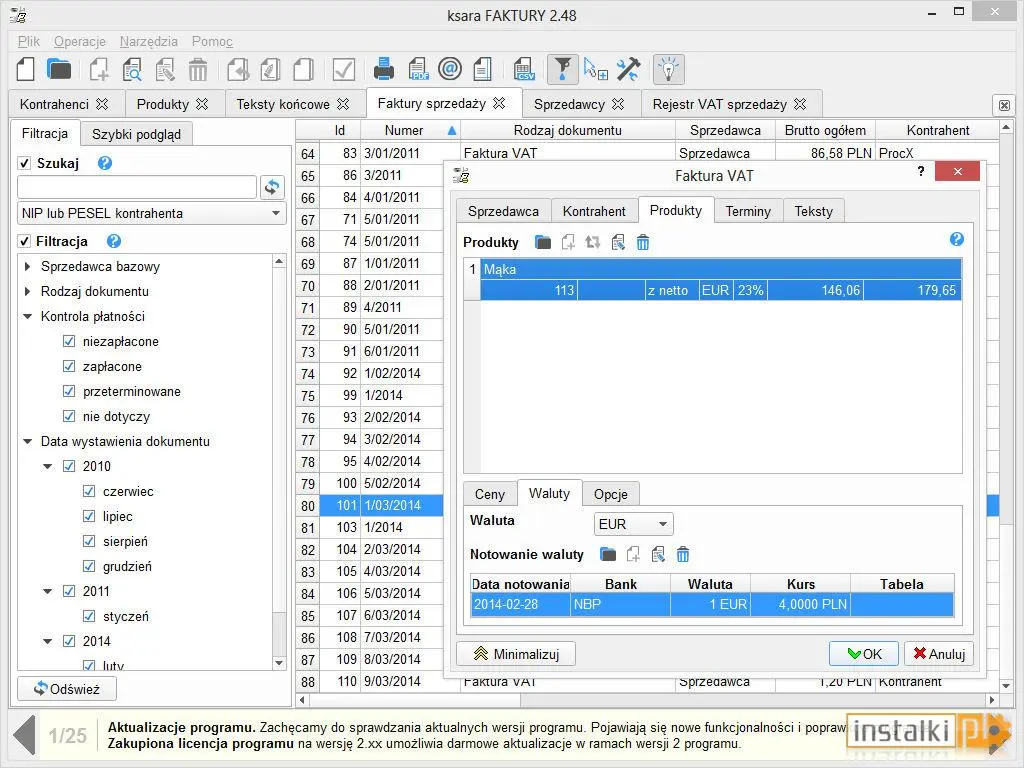Viewport: 1024px width, 768px height.
Task: Uncheck the czerwiec month checkbox
Action: click(89, 491)
